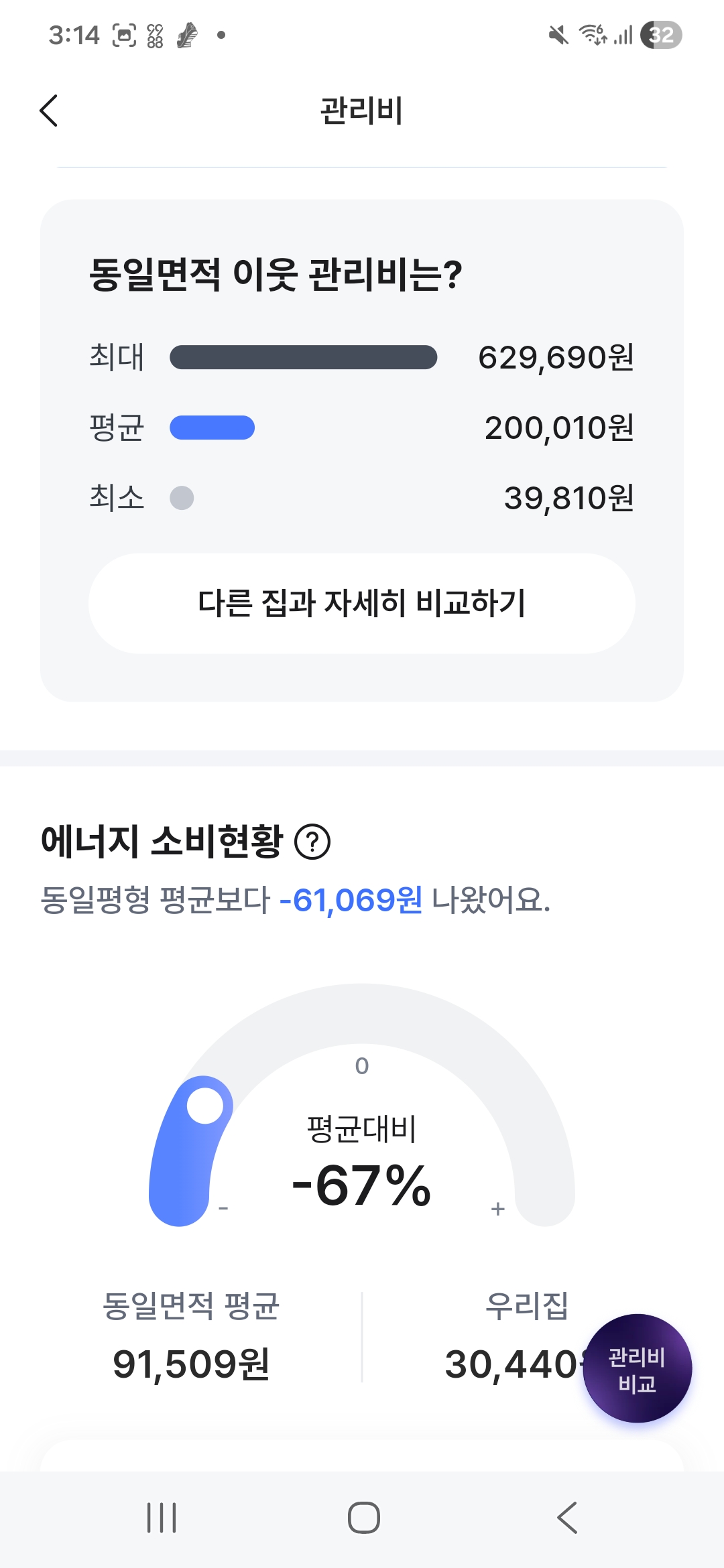724x1568 pixels.
Task: Tap the blue 평균 bar
Action: [x=212, y=428]
